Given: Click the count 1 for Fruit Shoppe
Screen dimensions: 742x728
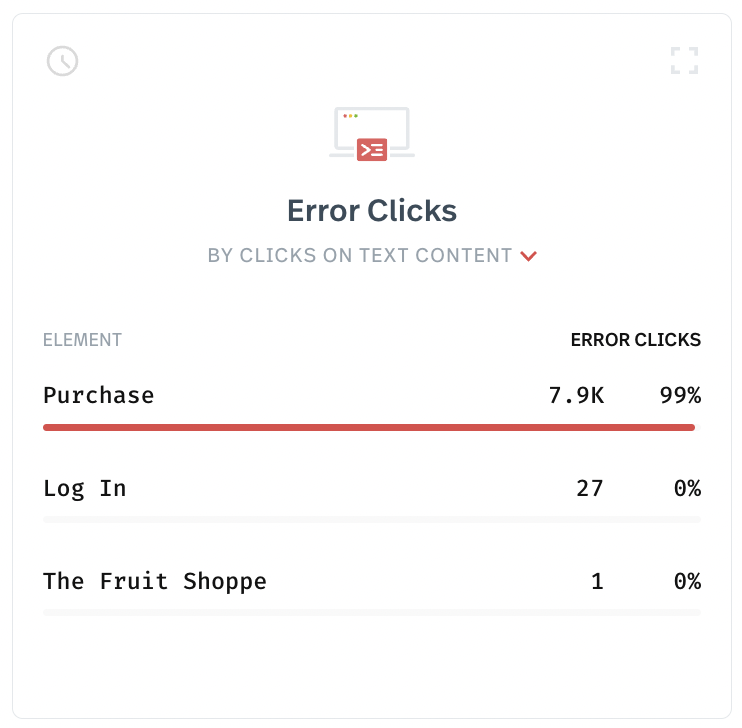Looking at the screenshot, I should [x=597, y=581].
